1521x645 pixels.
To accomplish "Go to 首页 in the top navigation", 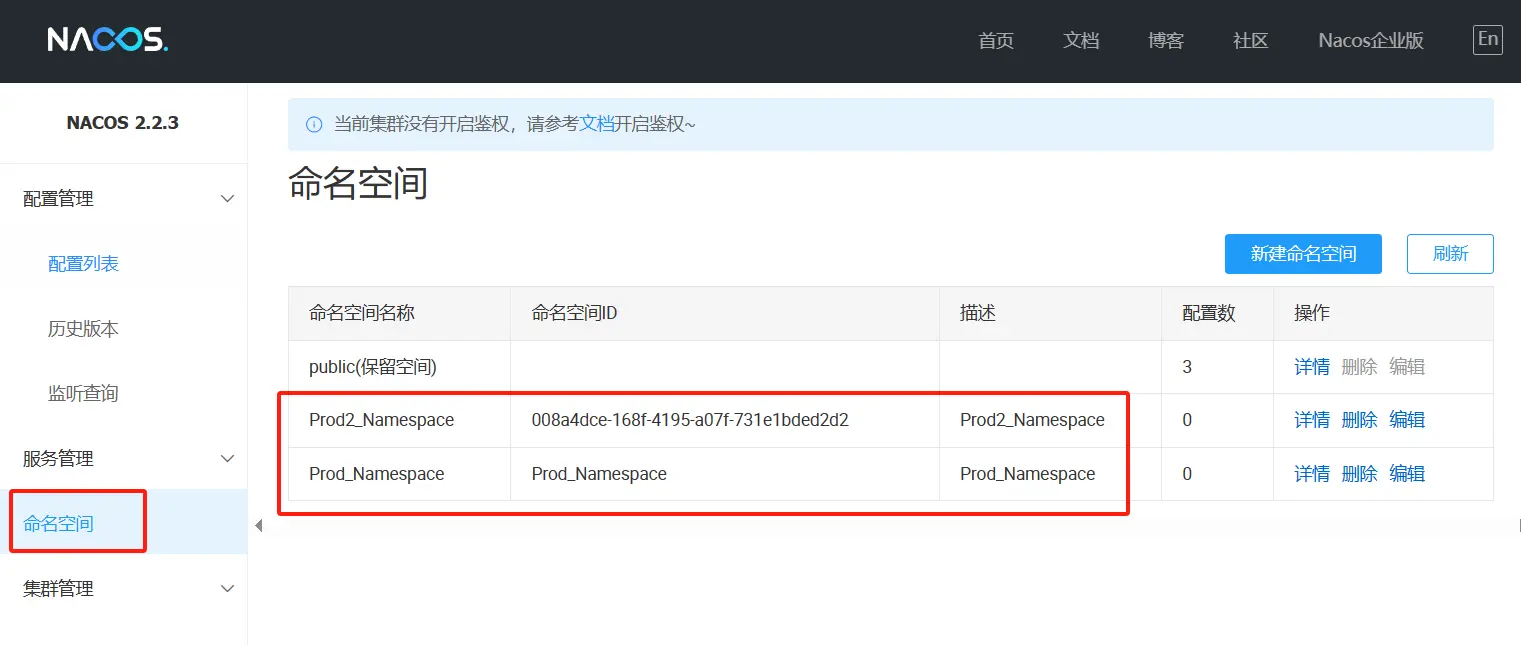I will point(995,41).
